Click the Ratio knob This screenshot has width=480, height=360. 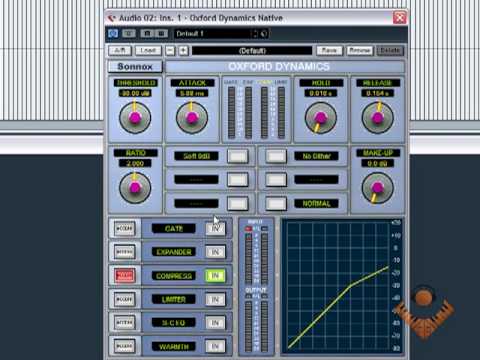tap(135, 188)
